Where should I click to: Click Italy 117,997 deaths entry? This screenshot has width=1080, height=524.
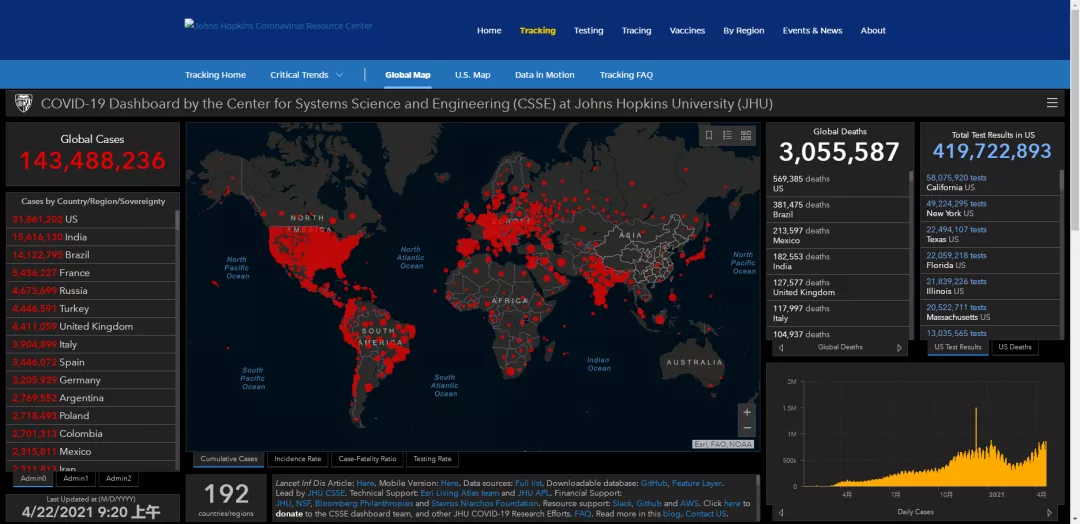click(x=838, y=313)
